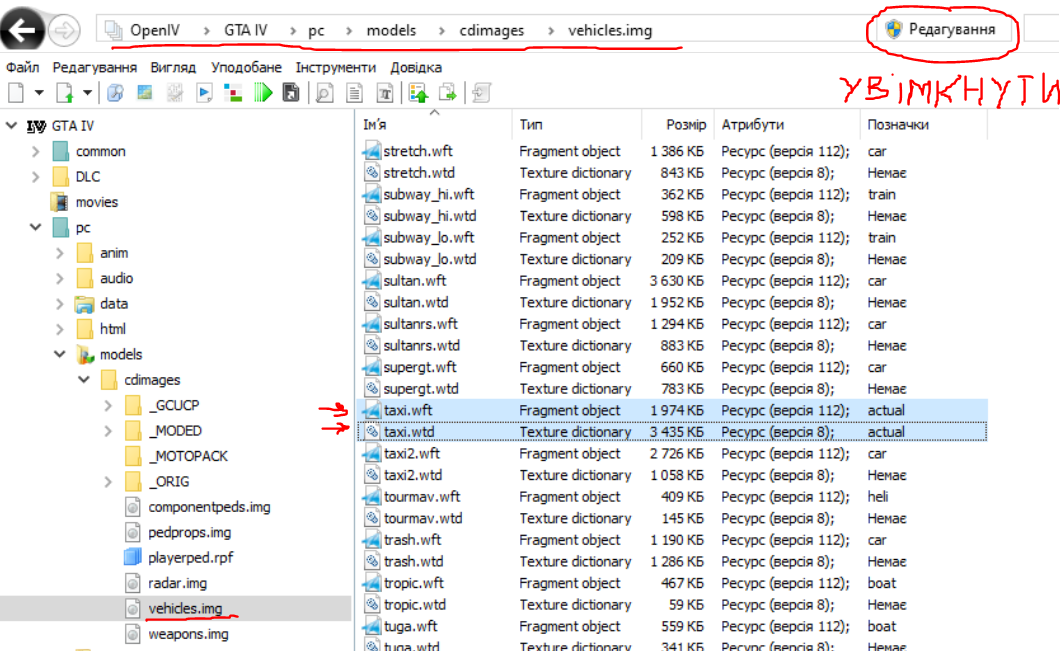Click the disc icon of radar.img
This screenshot has height=651, width=1060.
[133, 583]
